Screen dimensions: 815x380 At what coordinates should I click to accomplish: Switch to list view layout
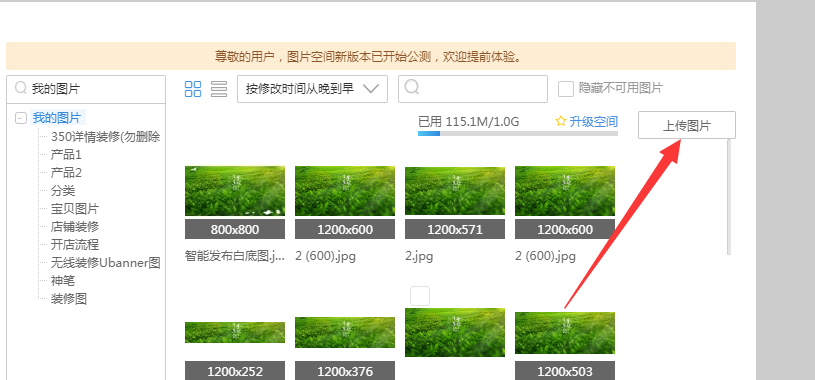(219, 89)
